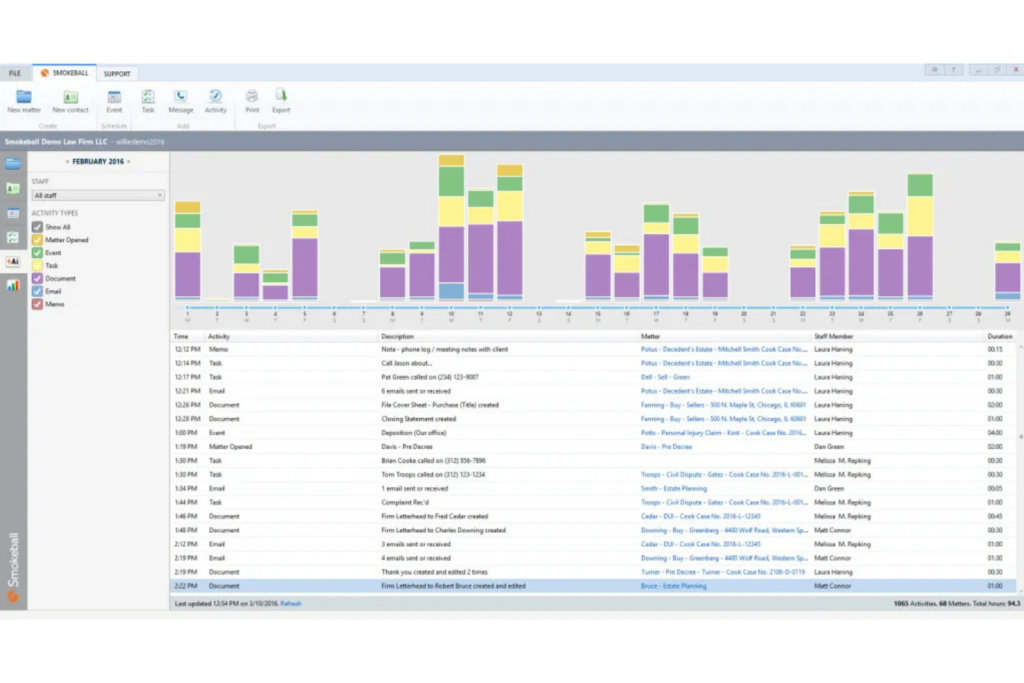Add a Task via ribbon icon
Screen dimensions: 1024x683
pyautogui.click(x=148, y=101)
